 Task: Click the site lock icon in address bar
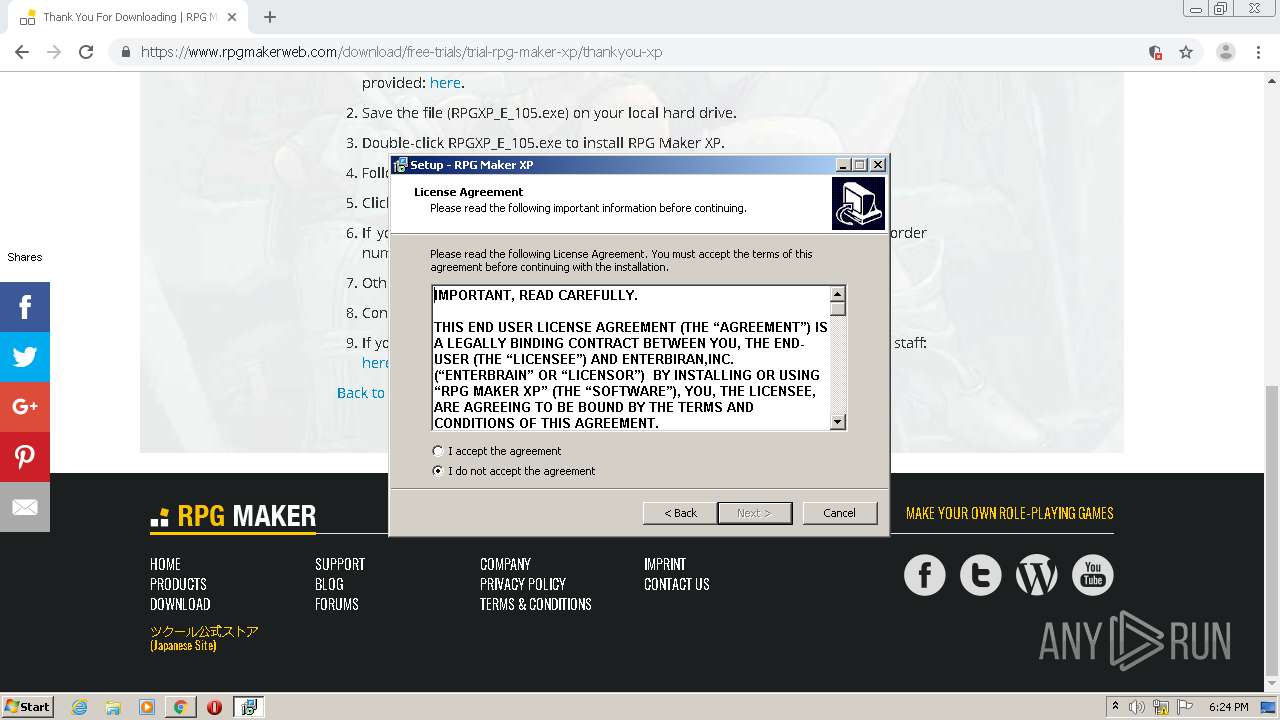click(x=126, y=52)
